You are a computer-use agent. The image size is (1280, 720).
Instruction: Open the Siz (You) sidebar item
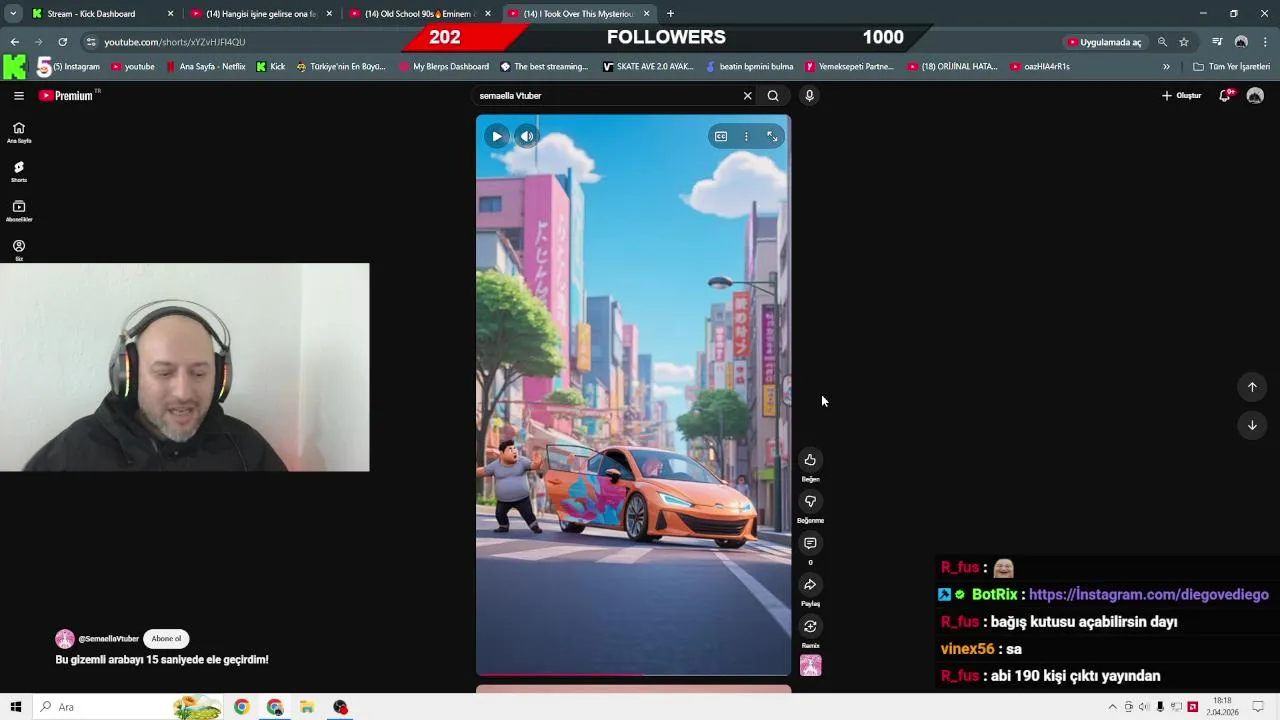(x=19, y=250)
